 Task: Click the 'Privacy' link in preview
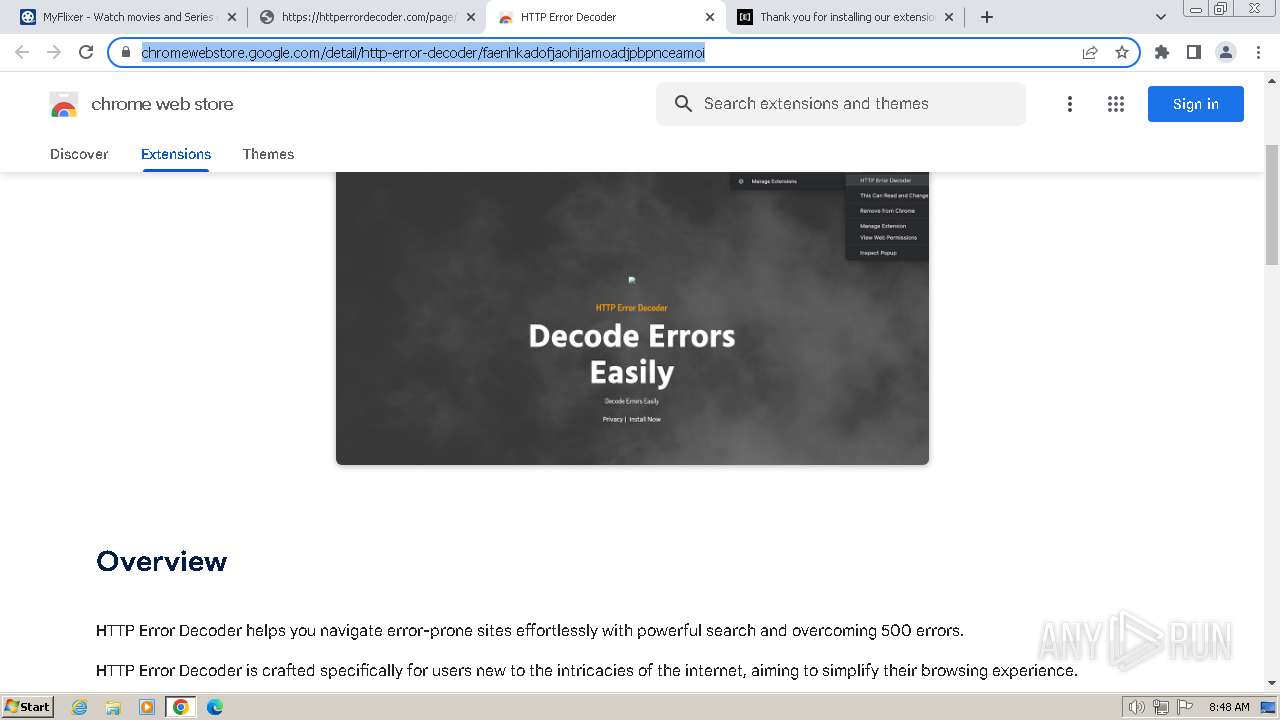[x=613, y=419]
